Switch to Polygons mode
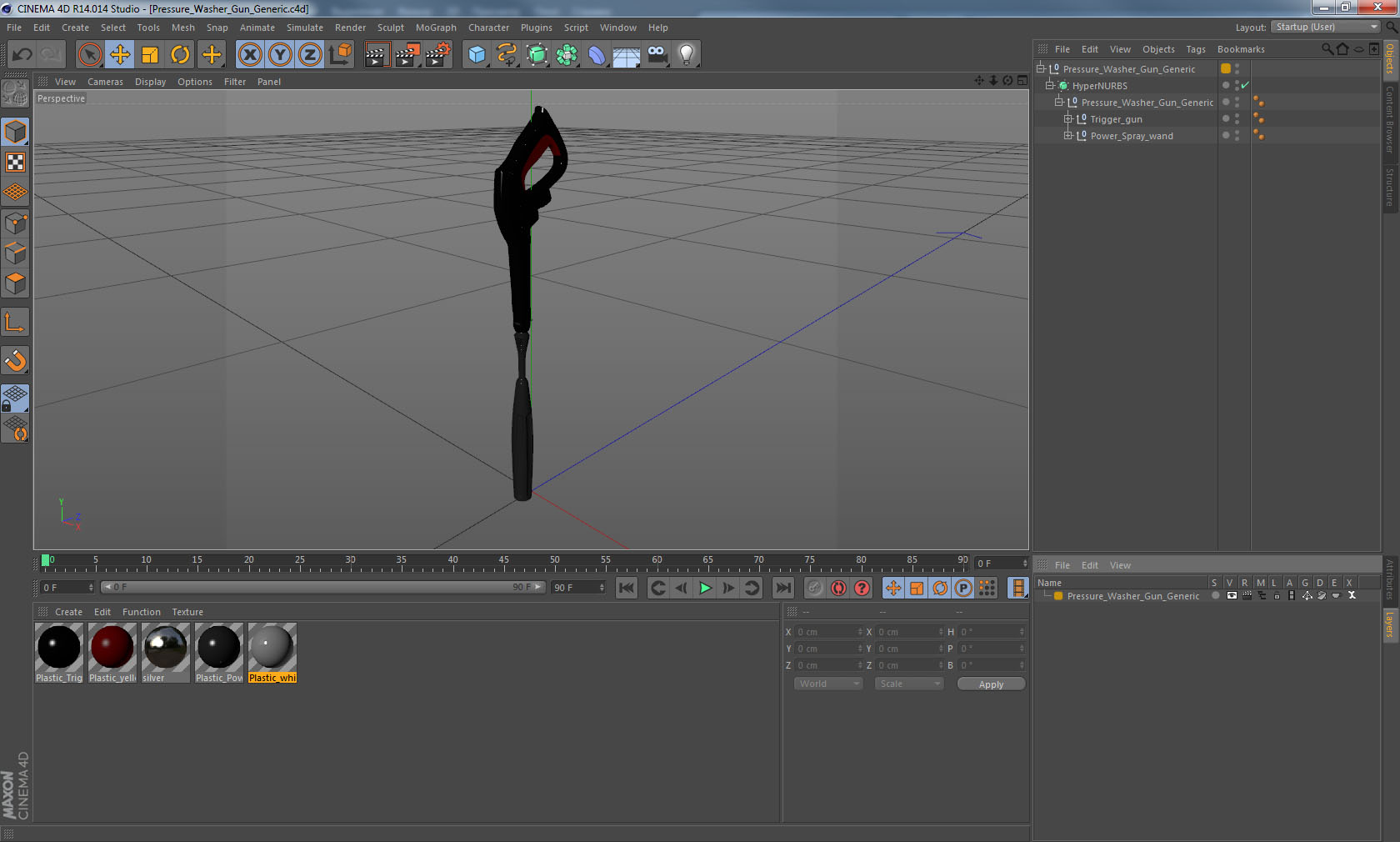The image size is (1400, 842). pyautogui.click(x=15, y=283)
